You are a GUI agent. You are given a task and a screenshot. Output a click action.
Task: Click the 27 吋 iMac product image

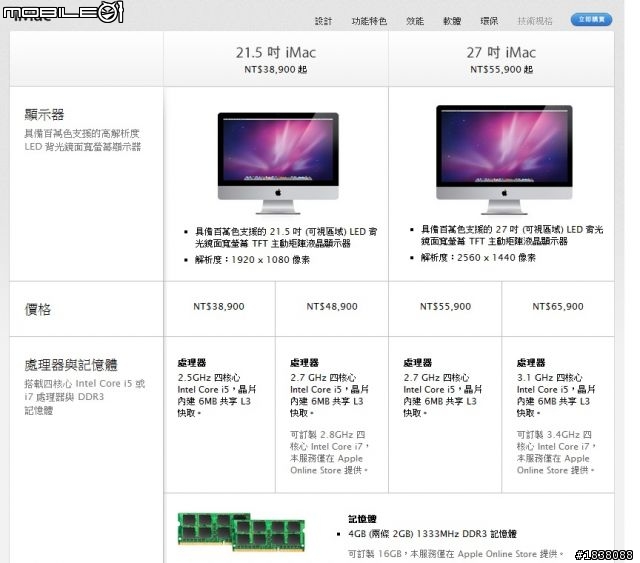[504, 160]
